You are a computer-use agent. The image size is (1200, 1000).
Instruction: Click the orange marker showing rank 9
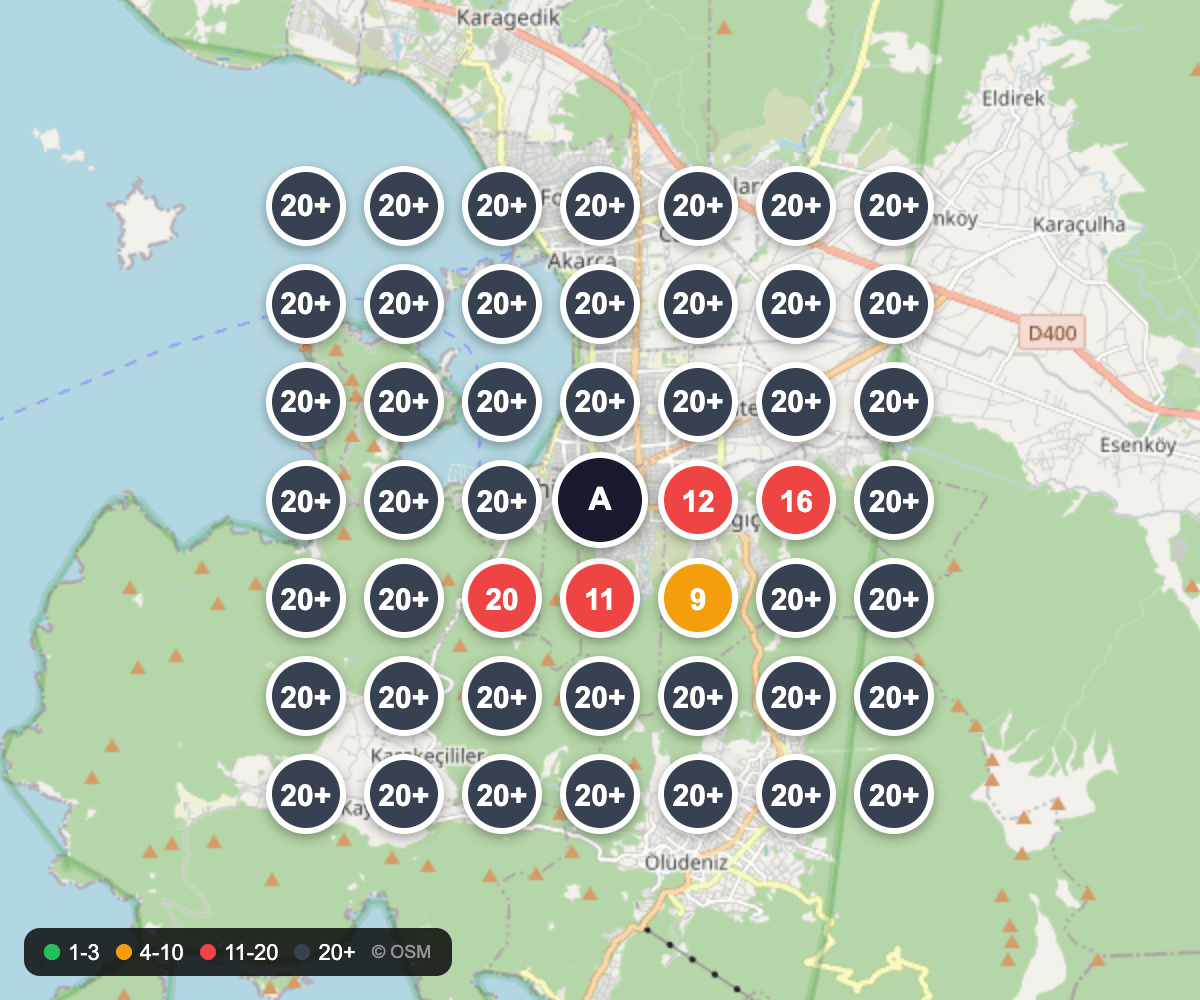698,598
